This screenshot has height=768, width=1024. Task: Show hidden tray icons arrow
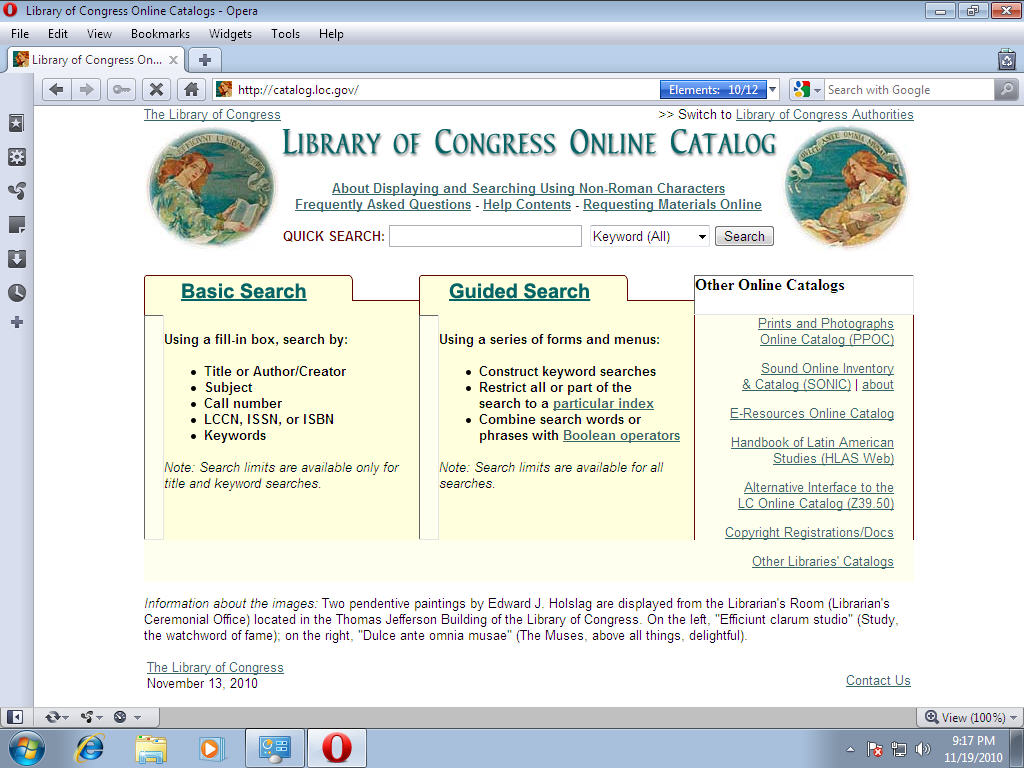tap(850, 749)
